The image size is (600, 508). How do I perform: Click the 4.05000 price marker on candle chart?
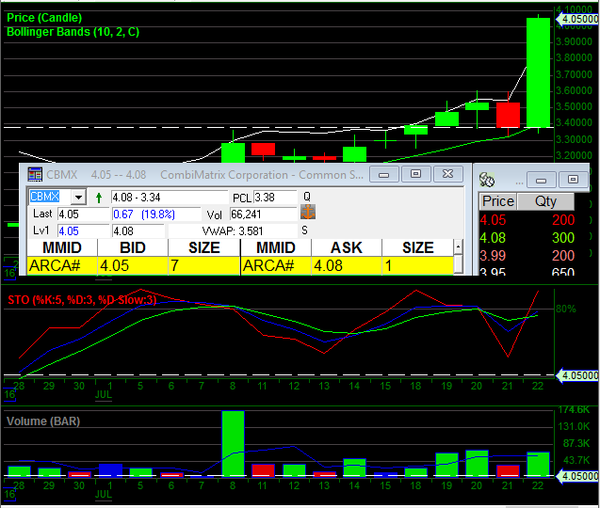pos(579,19)
